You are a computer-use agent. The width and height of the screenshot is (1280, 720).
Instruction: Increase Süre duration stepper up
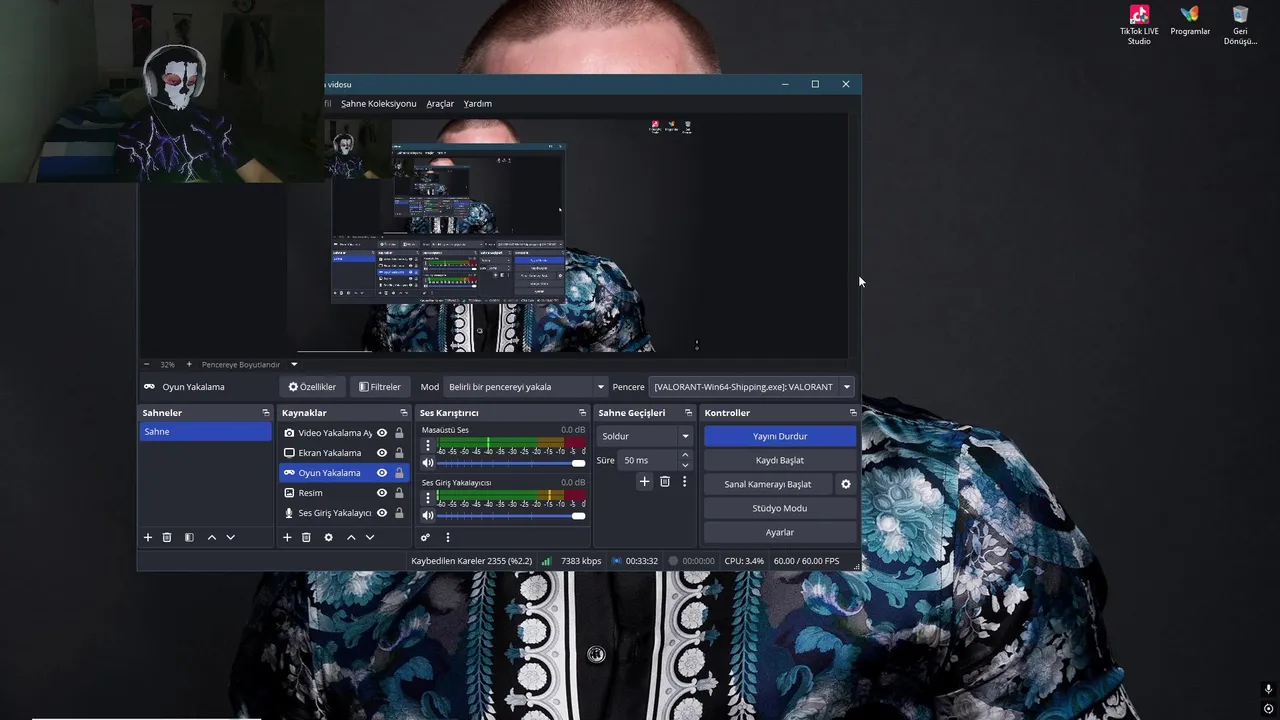click(x=685, y=455)
